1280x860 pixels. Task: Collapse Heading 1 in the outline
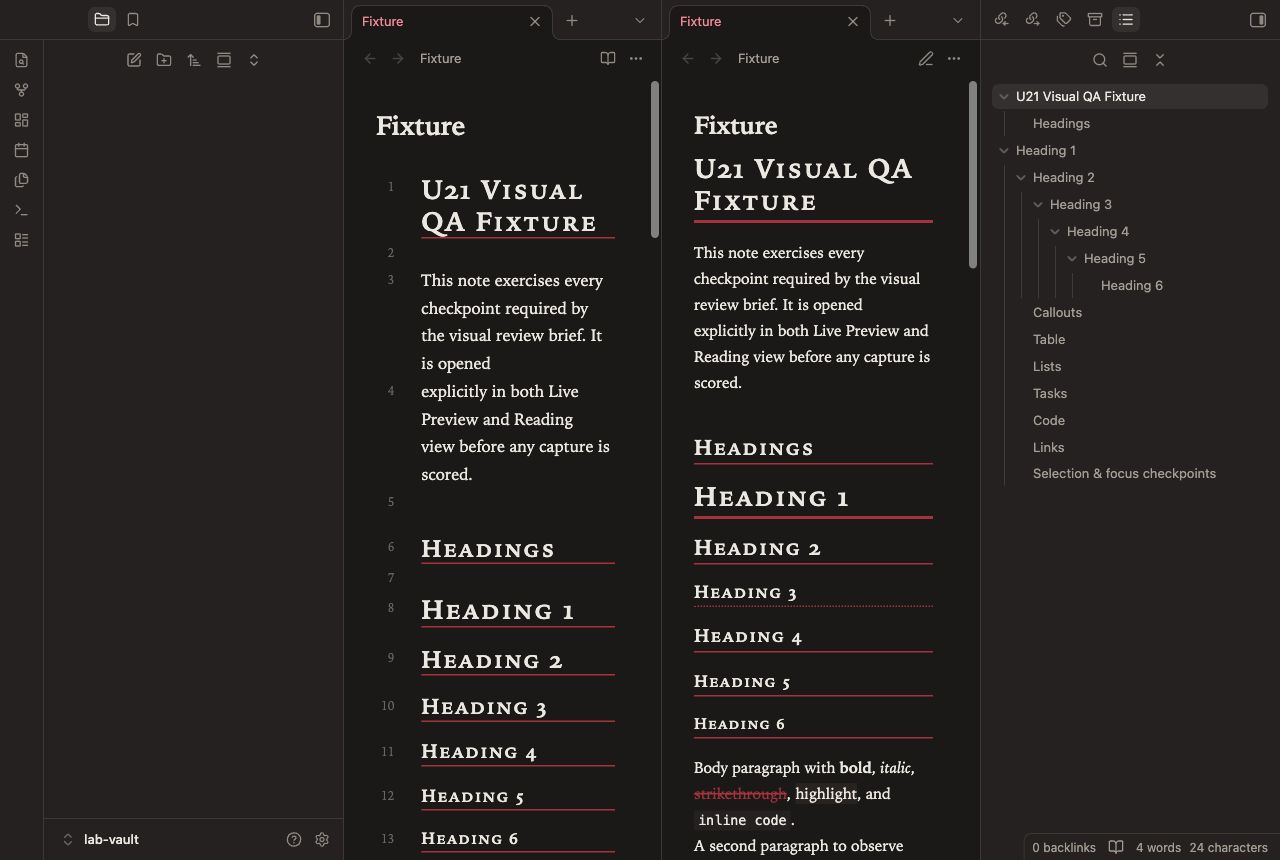pyautogui.click(x=1004, y=151)
